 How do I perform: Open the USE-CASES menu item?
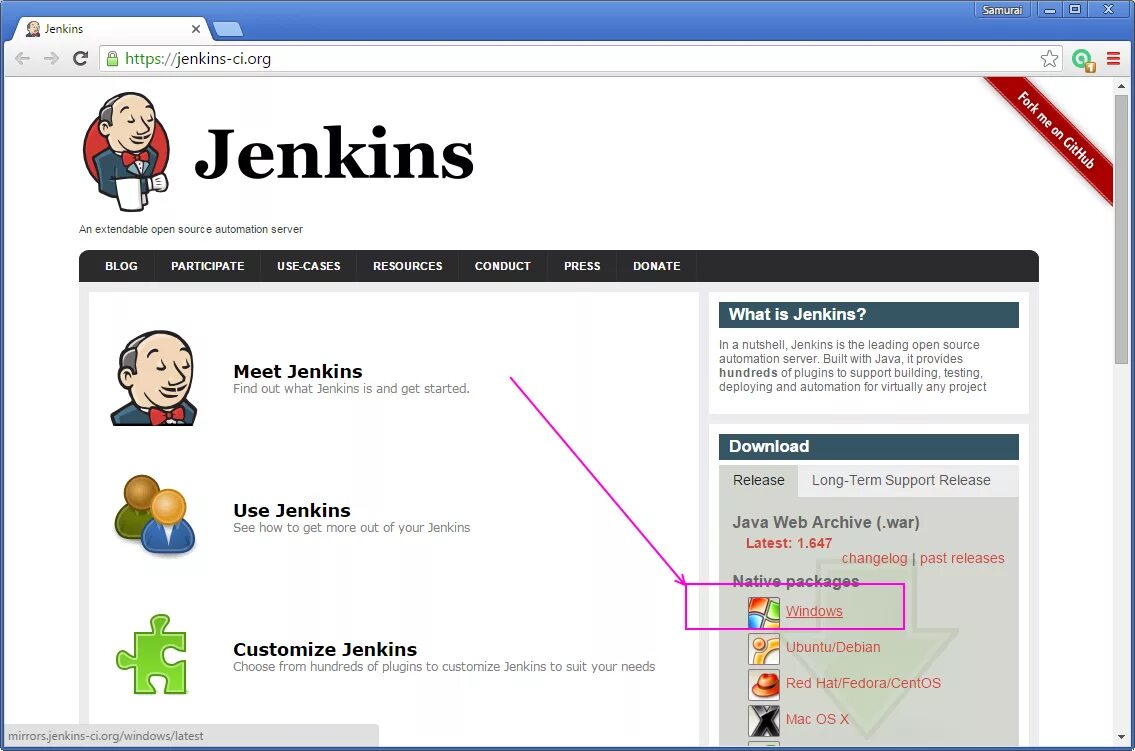coord(308,266)
